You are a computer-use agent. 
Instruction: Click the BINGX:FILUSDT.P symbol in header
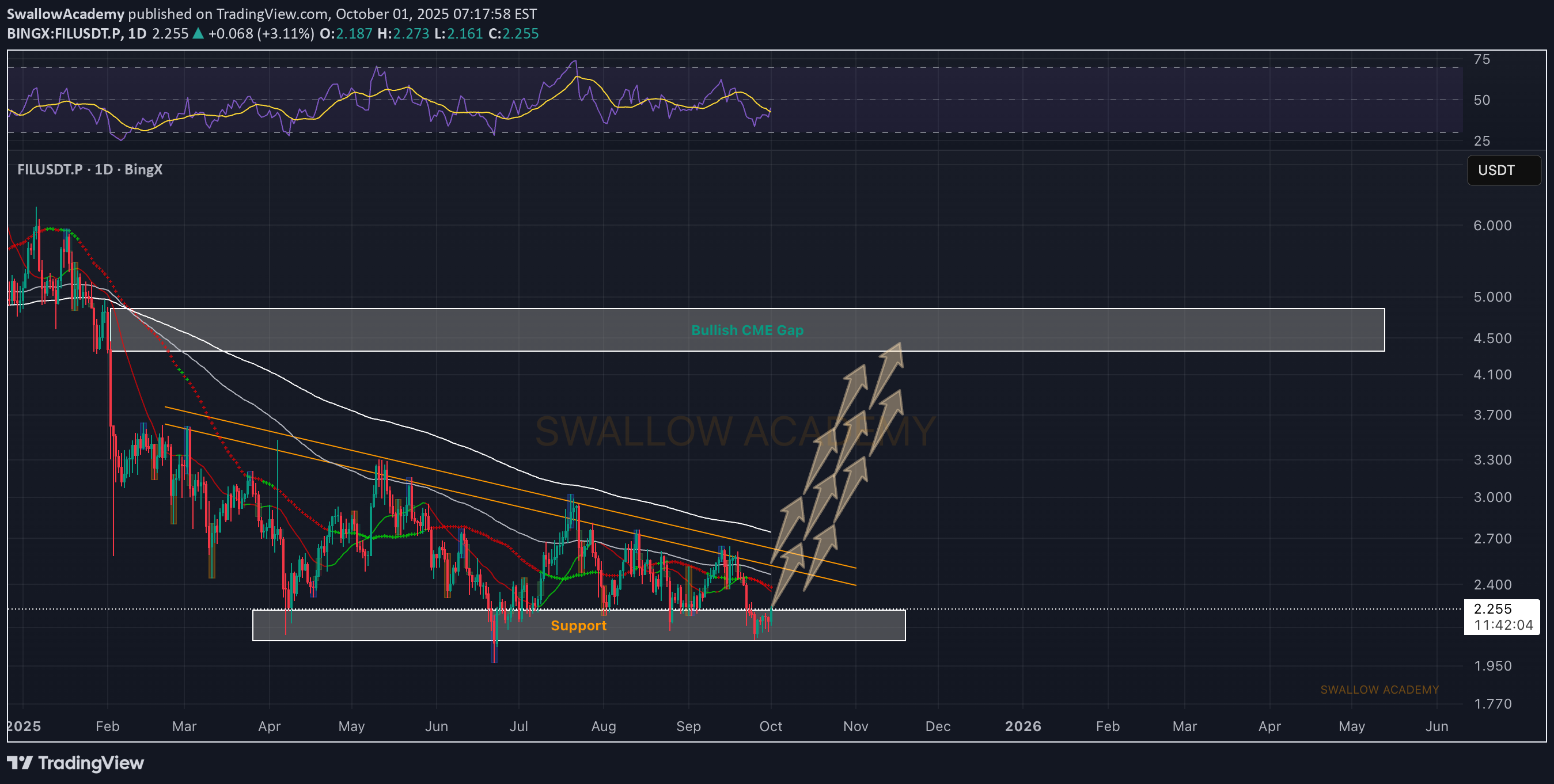point(64,34)
